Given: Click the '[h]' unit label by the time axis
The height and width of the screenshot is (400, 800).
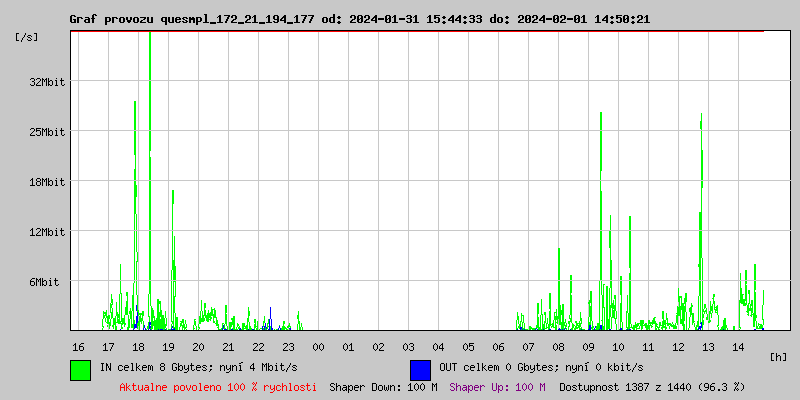Looking at the screenshot, I should [x=779, y=356].
